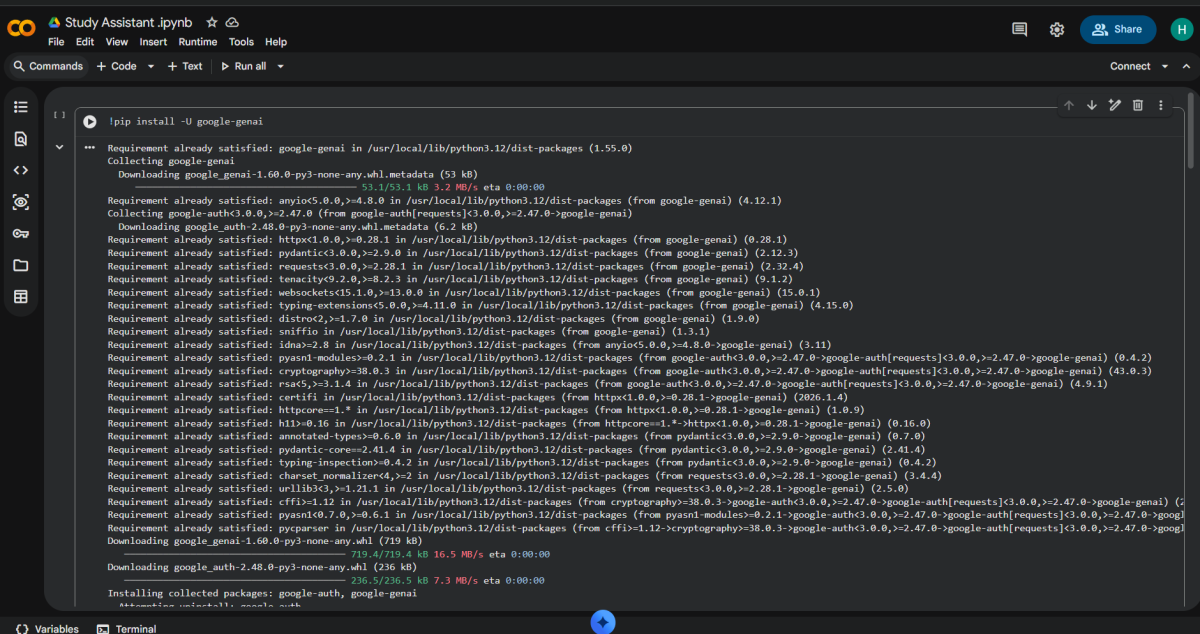
Task: Toggle the header visibility chevron top right
Action: pyautogui.click(x=1186, y=66)
